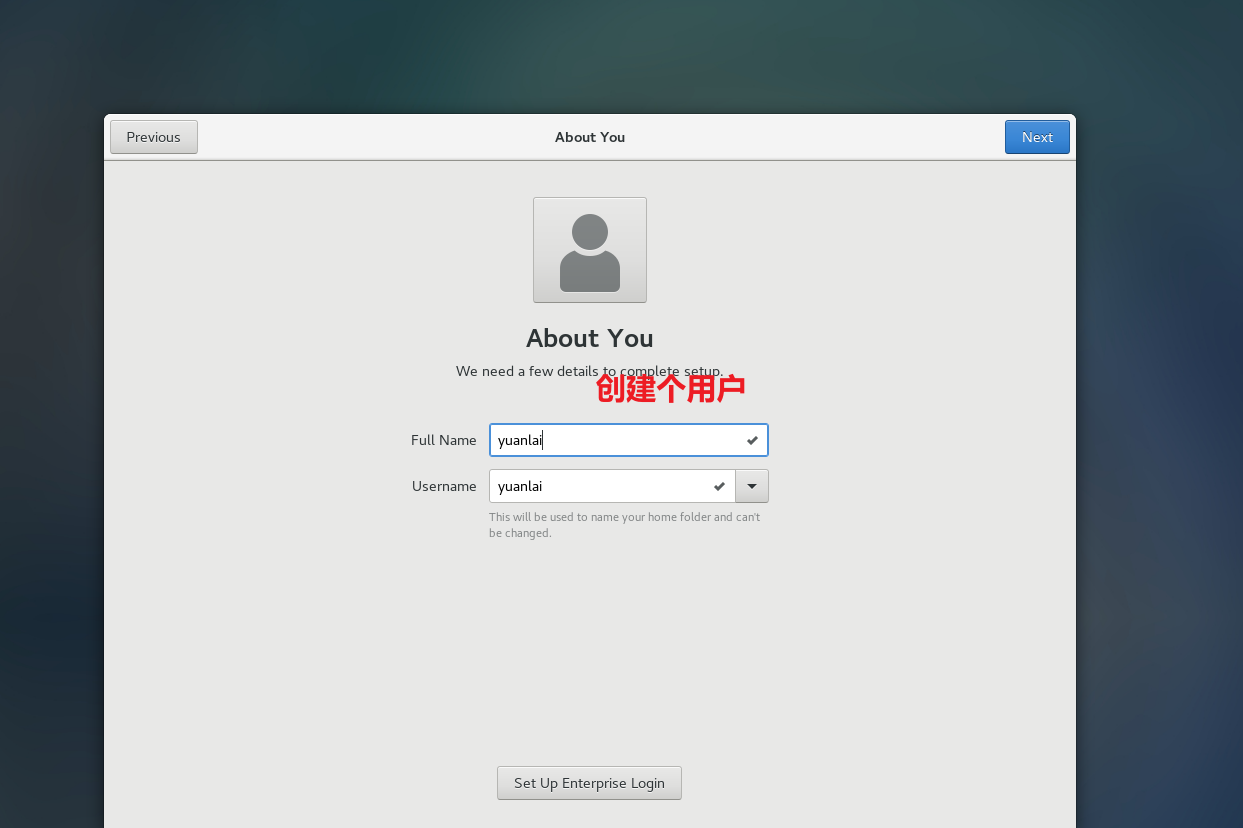Click the checkmark icon in Full Name field

click(x=752, y=440)
